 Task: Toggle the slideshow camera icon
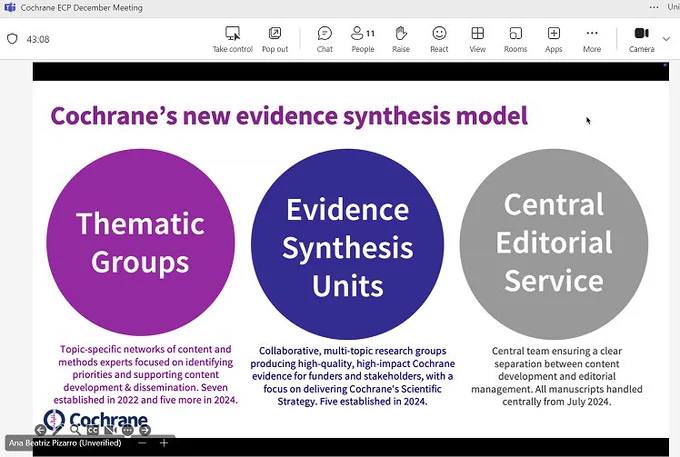110,430
